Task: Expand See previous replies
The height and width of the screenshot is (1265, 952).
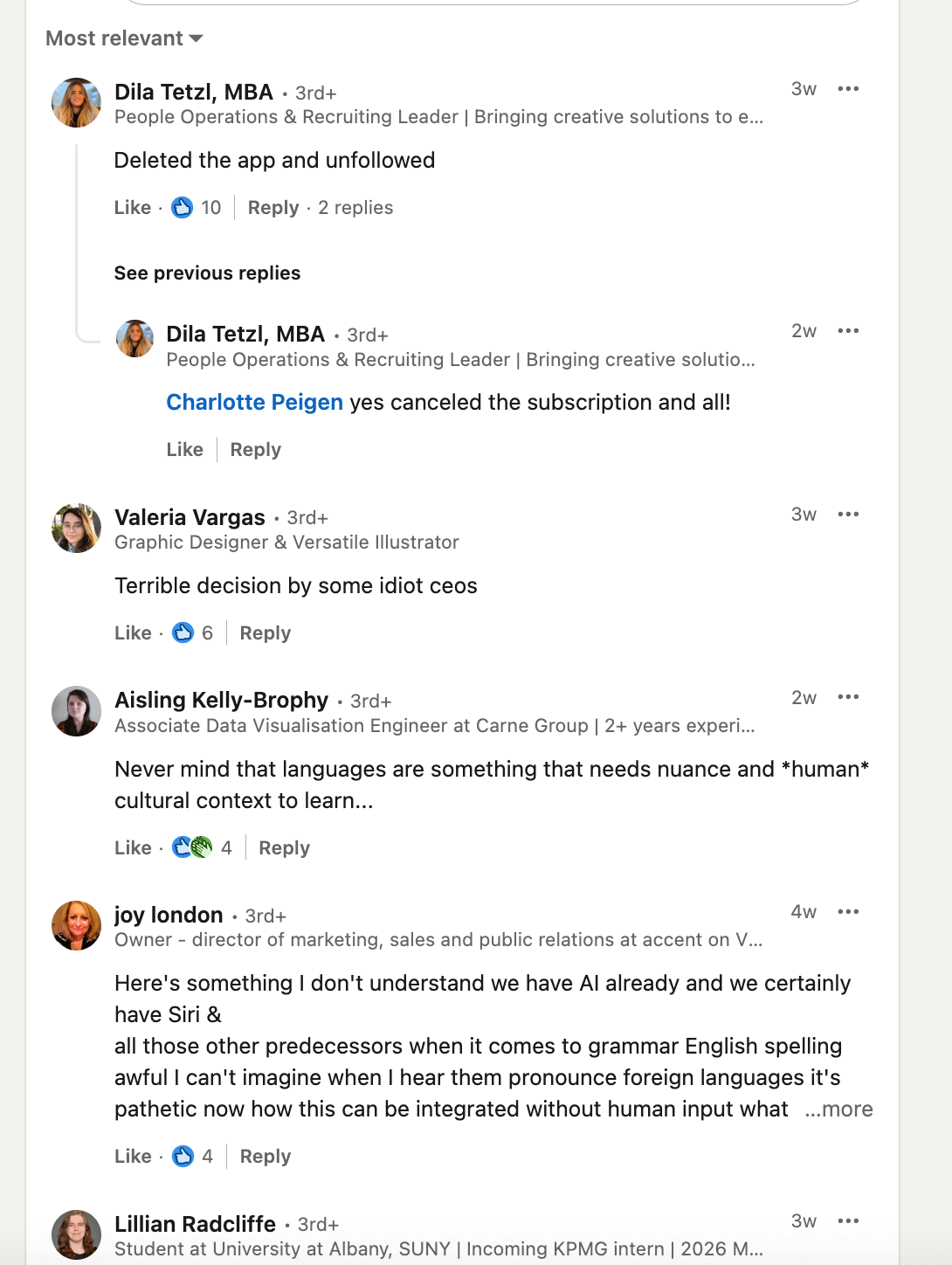Action: click(x=207, y=273)
